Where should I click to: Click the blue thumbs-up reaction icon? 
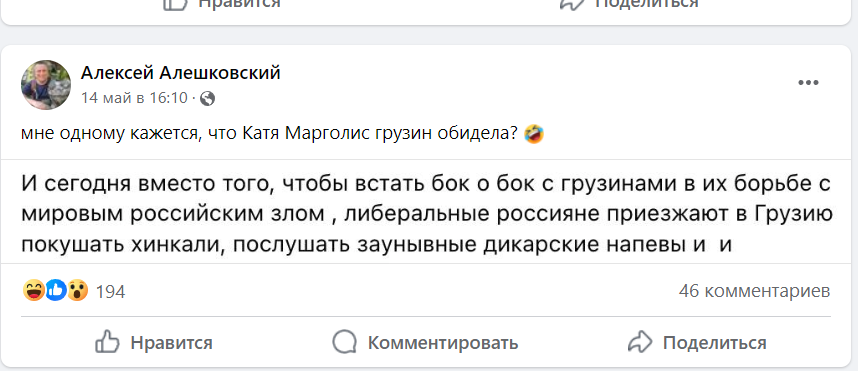tap(55, 291)
